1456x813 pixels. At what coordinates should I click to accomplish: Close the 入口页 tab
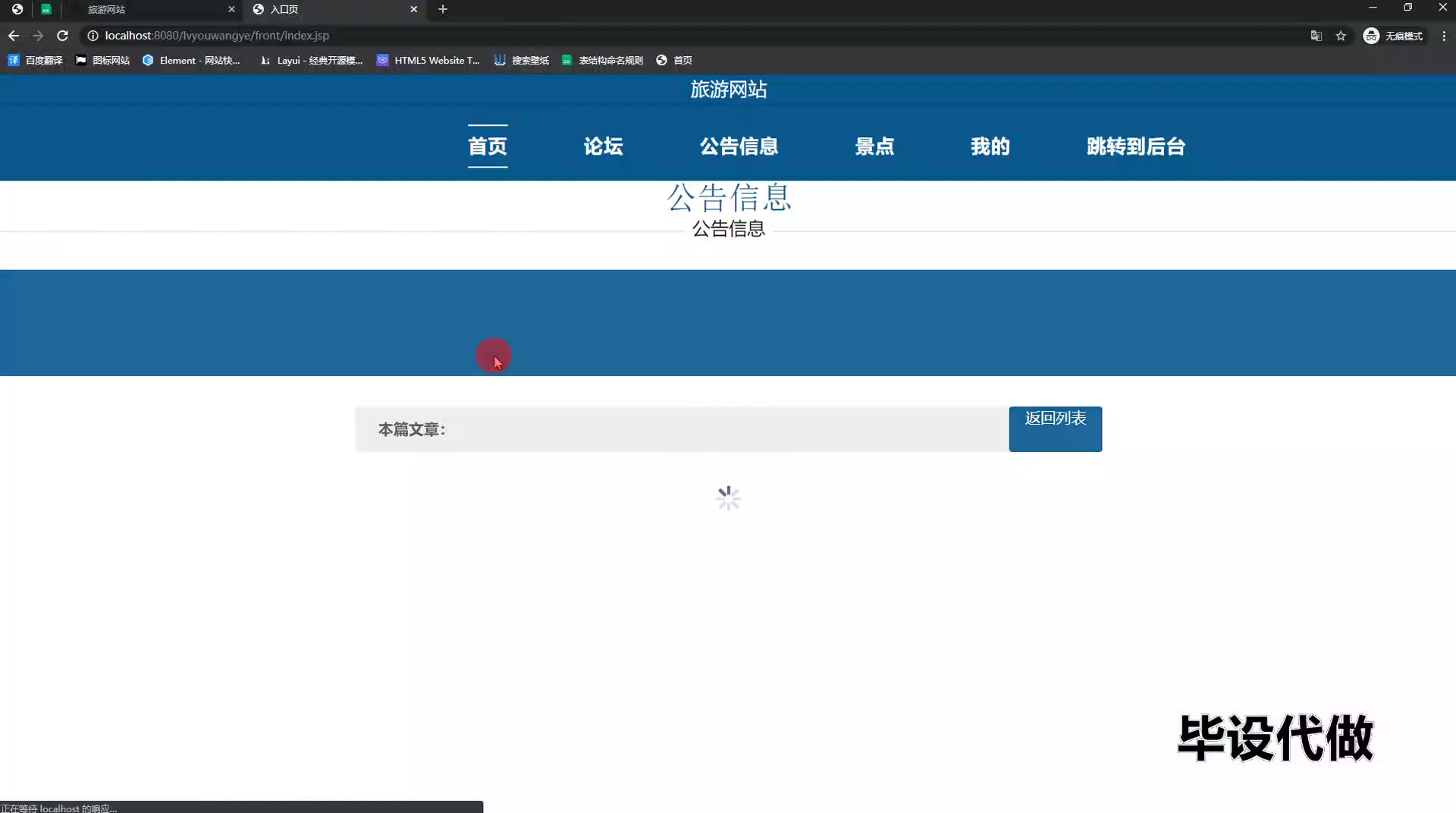click(x=413, y=9)
